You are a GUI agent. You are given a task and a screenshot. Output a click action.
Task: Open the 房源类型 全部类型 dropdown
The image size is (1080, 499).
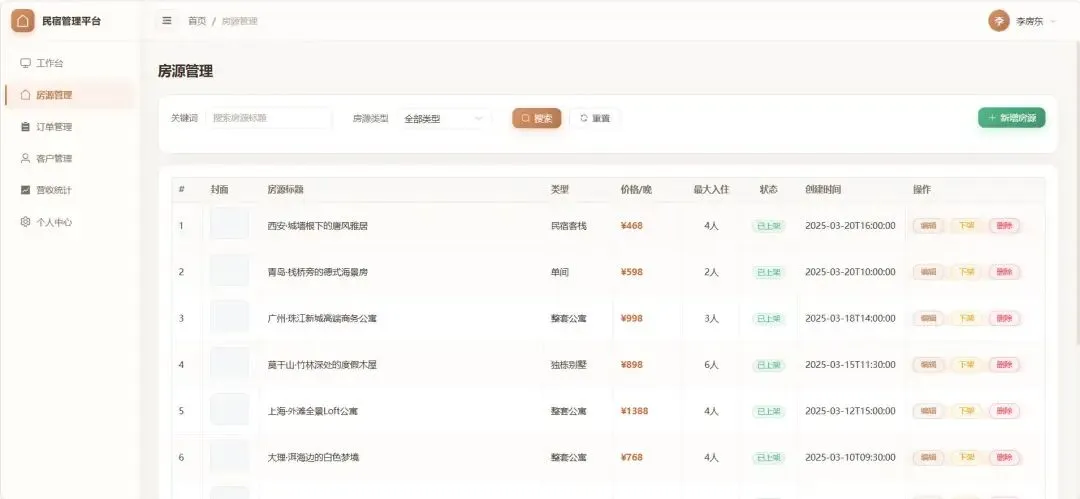pos(444,119)
